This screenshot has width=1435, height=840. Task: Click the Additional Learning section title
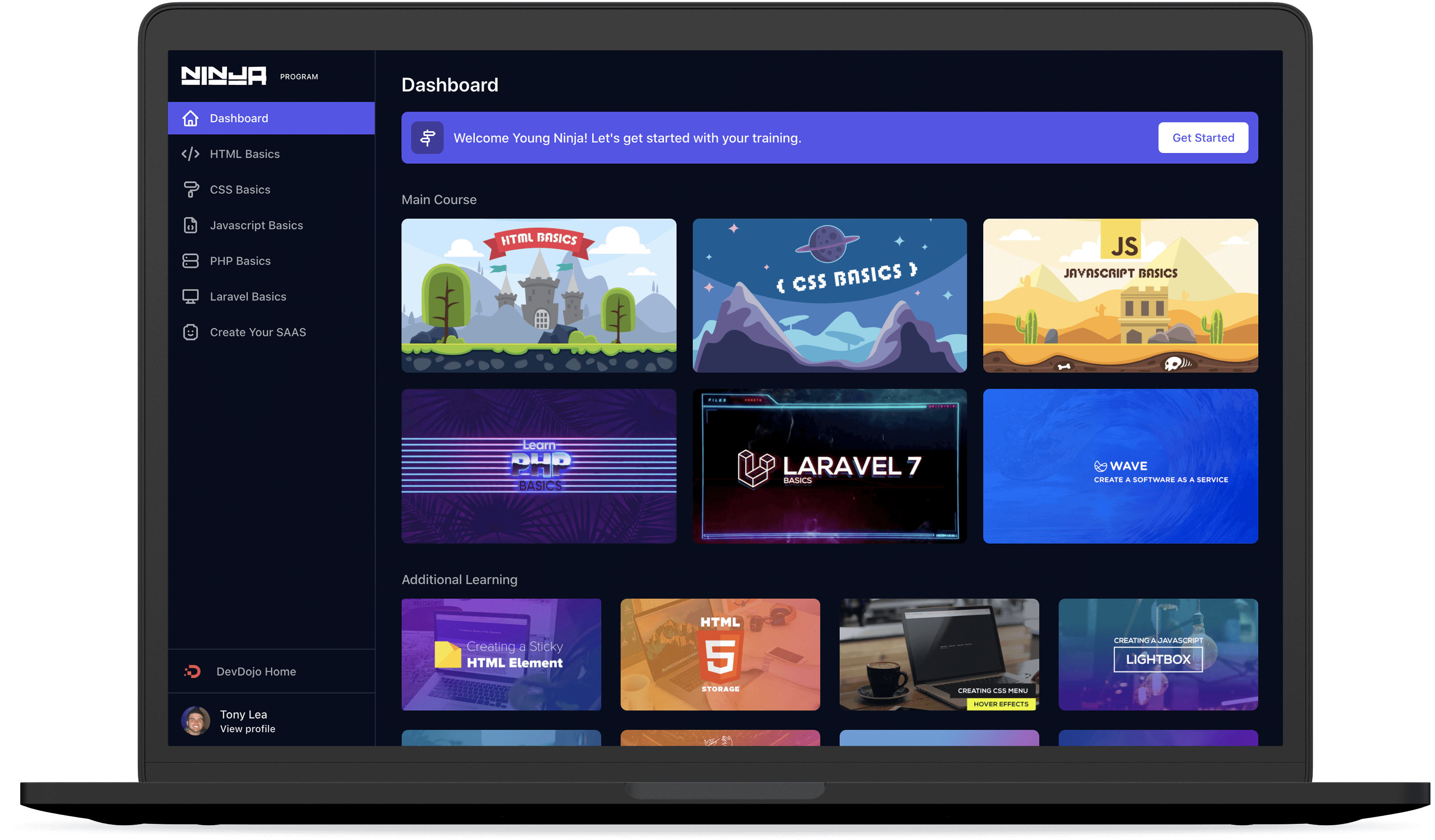pos(459,580)
